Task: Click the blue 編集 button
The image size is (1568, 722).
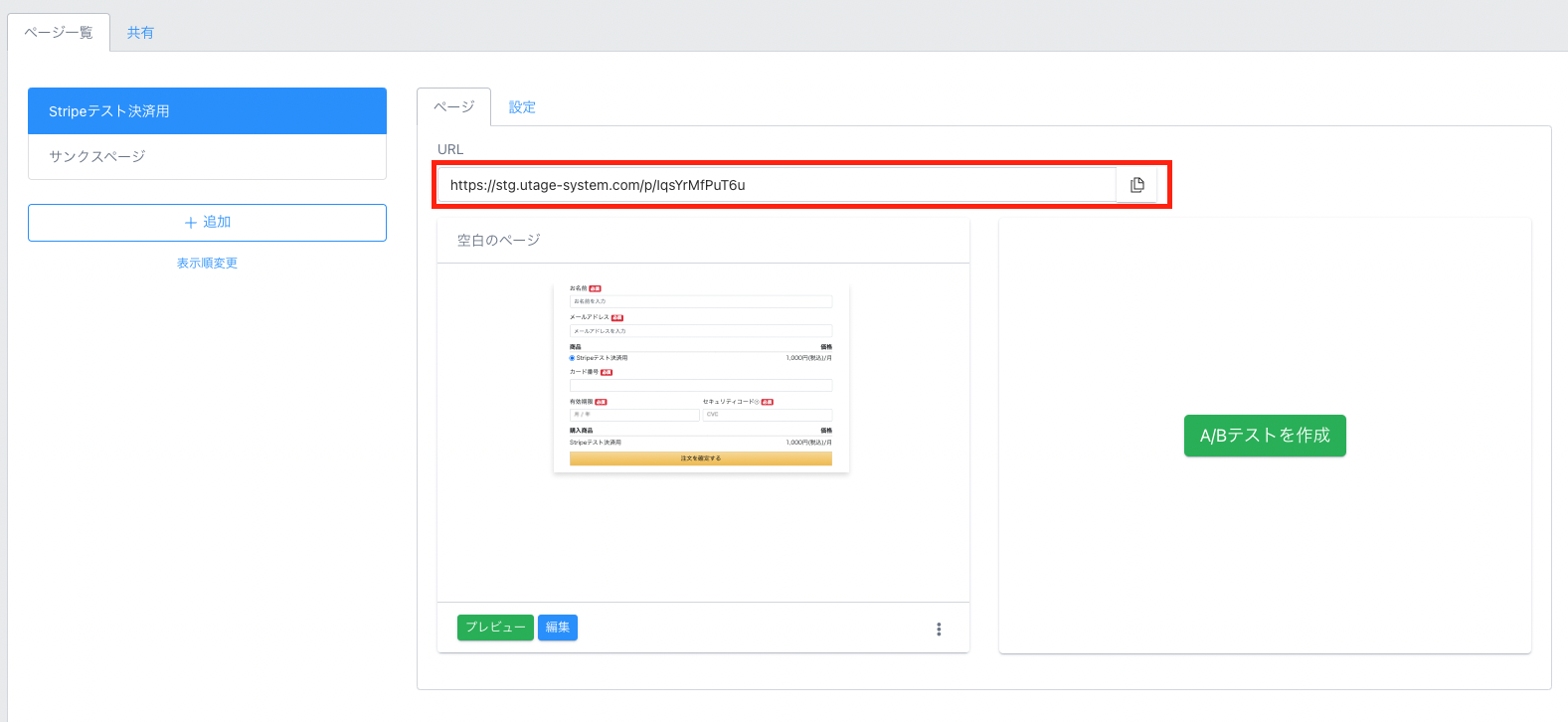Action: (x=557, y=628)
